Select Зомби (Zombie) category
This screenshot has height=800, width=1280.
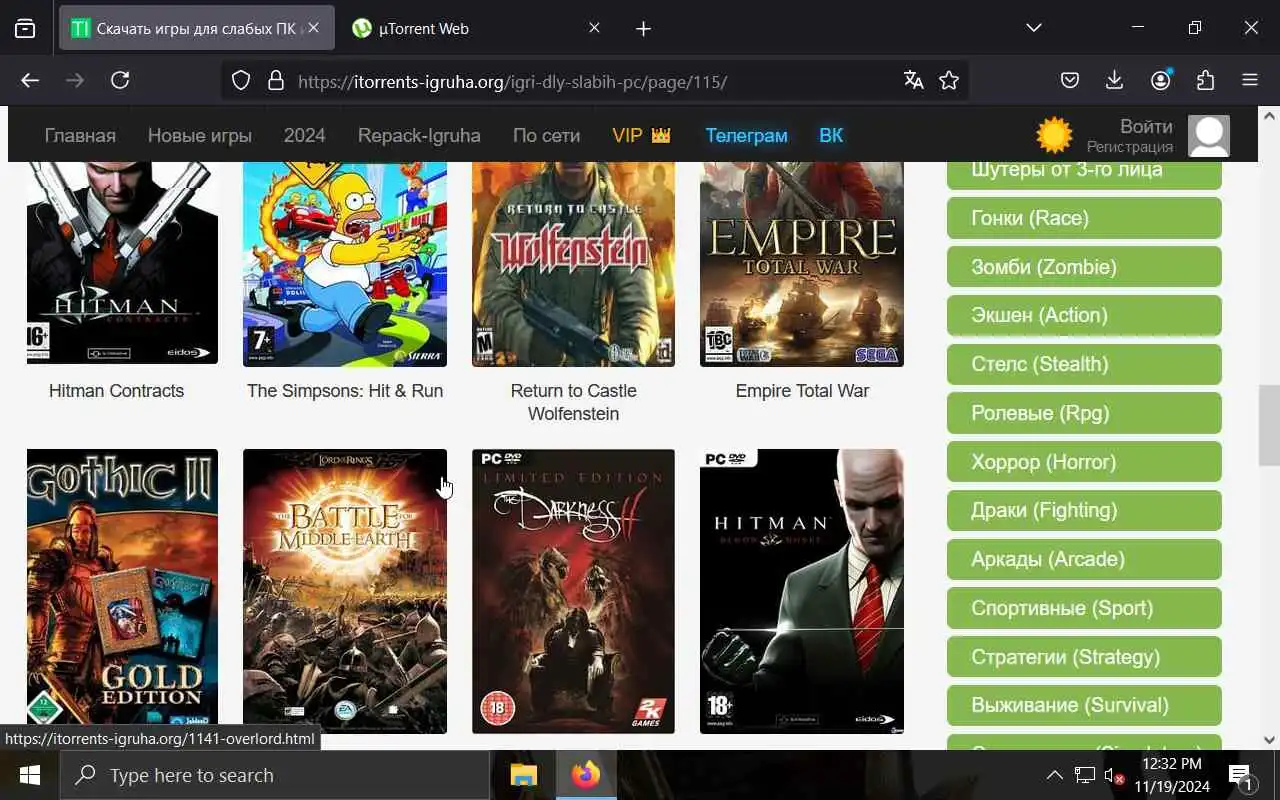point(1084,267)
